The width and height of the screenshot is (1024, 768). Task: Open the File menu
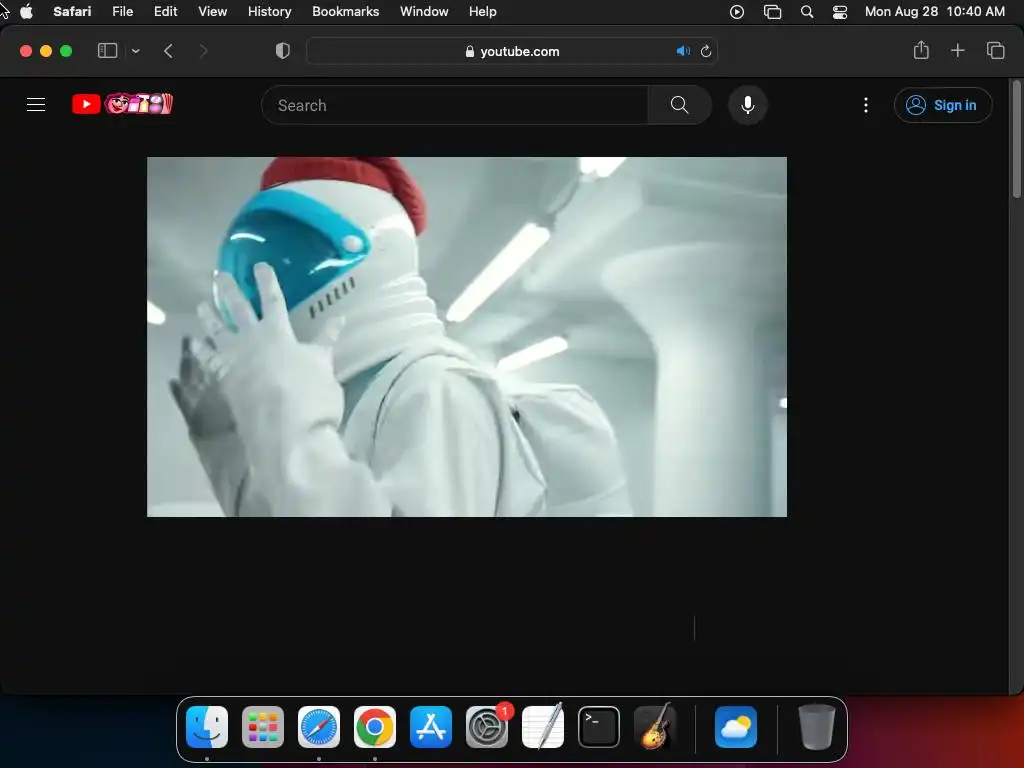pos(123,12)
